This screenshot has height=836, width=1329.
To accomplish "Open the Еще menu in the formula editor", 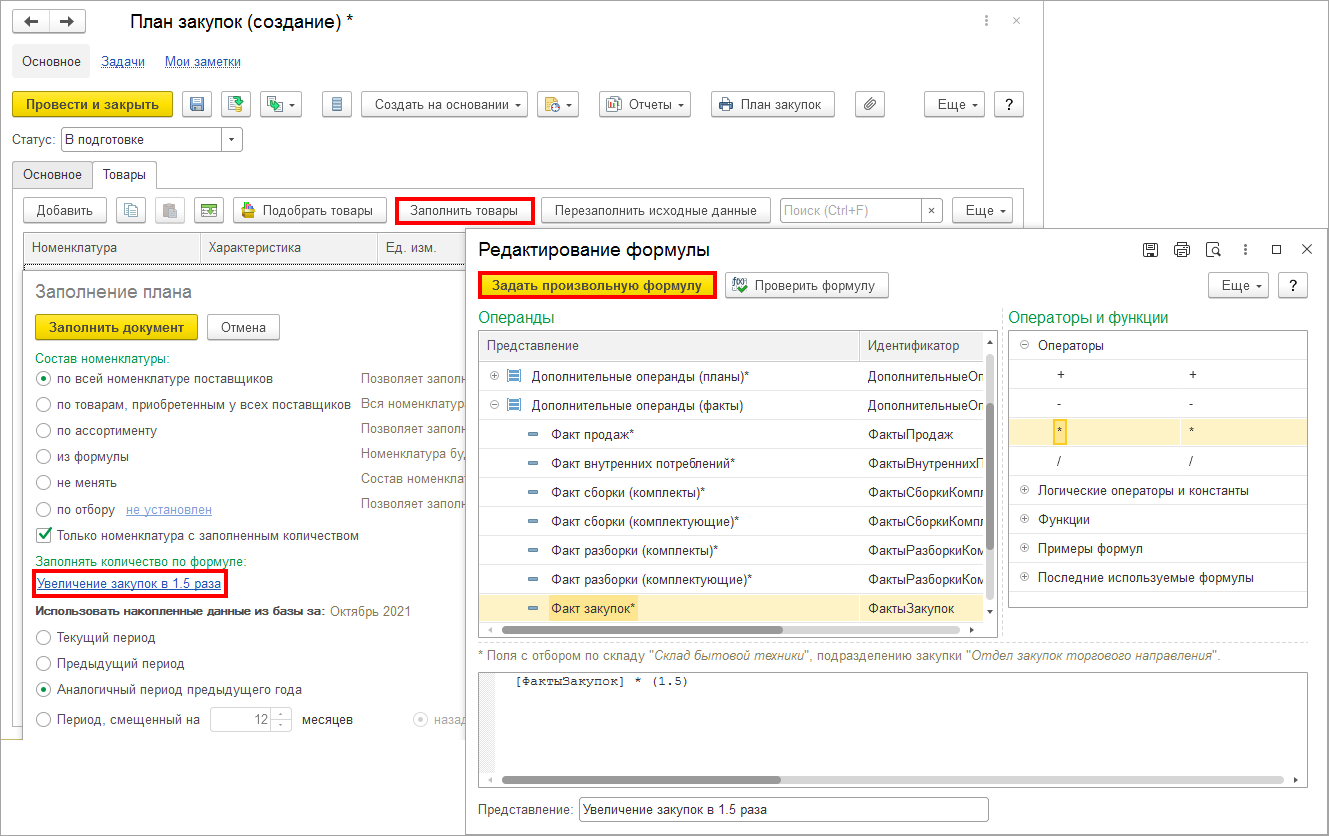I will pyautogui.click(x=1239, y=285).
